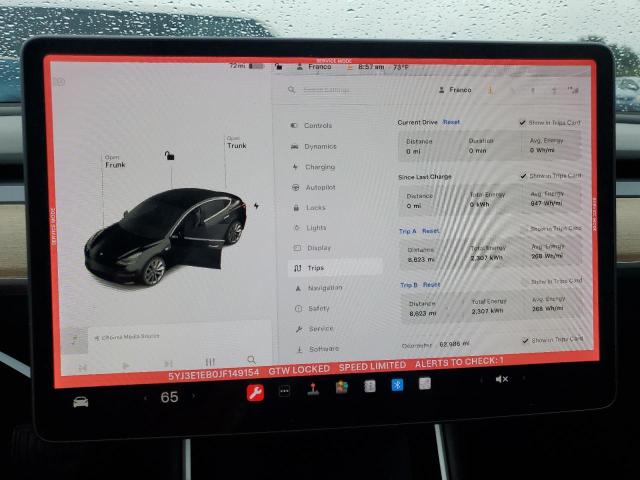Tap the unlock padlock above the car
Viewport: 640px width, 480px height.
click(169, 156)
